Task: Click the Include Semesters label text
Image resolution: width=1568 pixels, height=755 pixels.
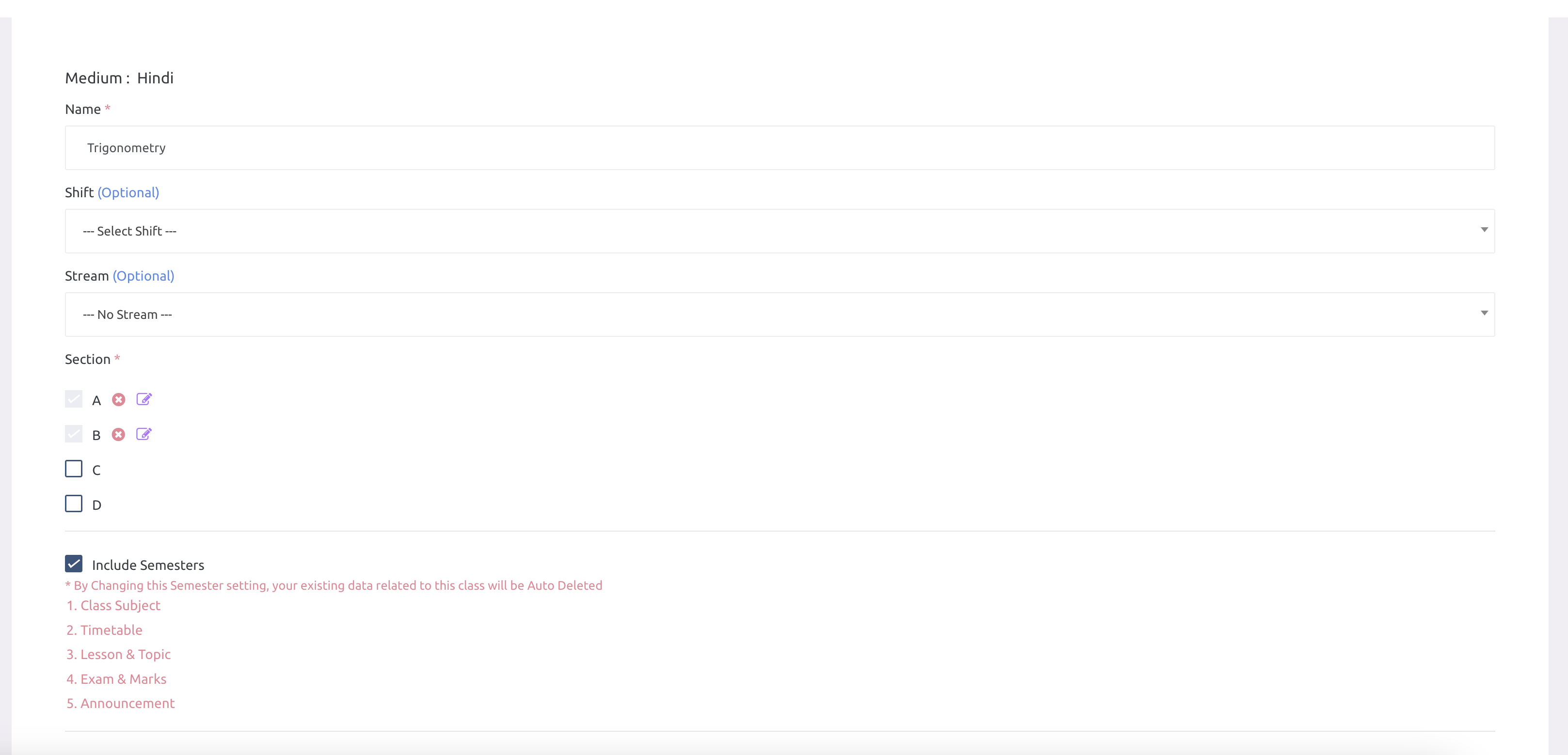Action: coord(148,565)
